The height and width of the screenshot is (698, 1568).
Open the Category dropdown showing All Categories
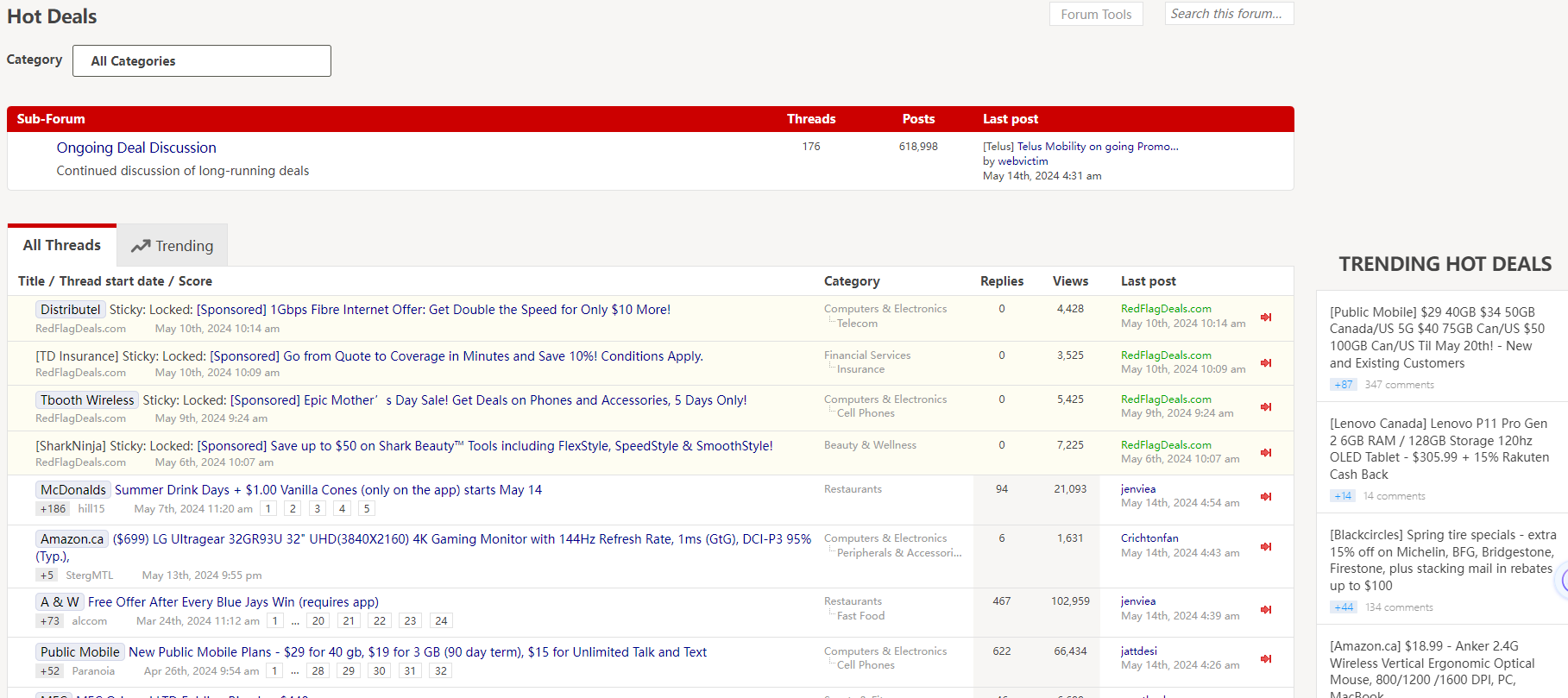(202, 61)
